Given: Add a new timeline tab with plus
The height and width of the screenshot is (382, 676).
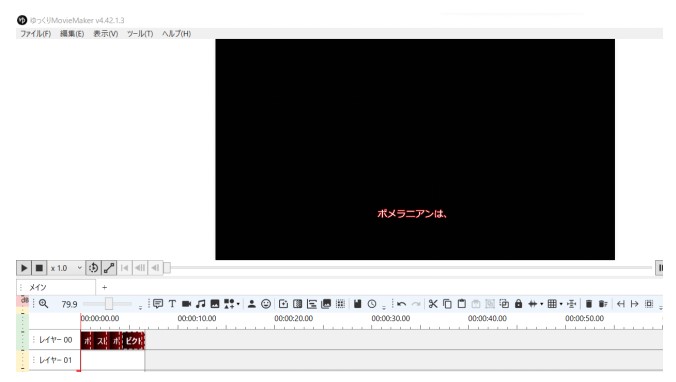Looking at the screenshot, I should [x=104, y=287].
